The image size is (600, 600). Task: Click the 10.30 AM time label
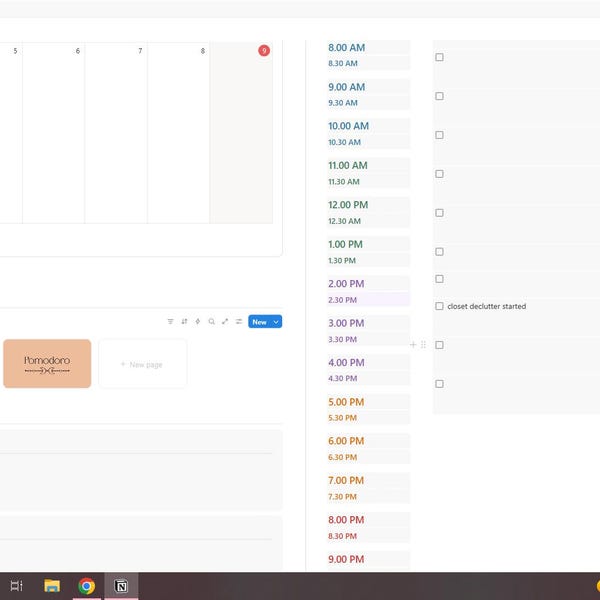coord(344,142)
